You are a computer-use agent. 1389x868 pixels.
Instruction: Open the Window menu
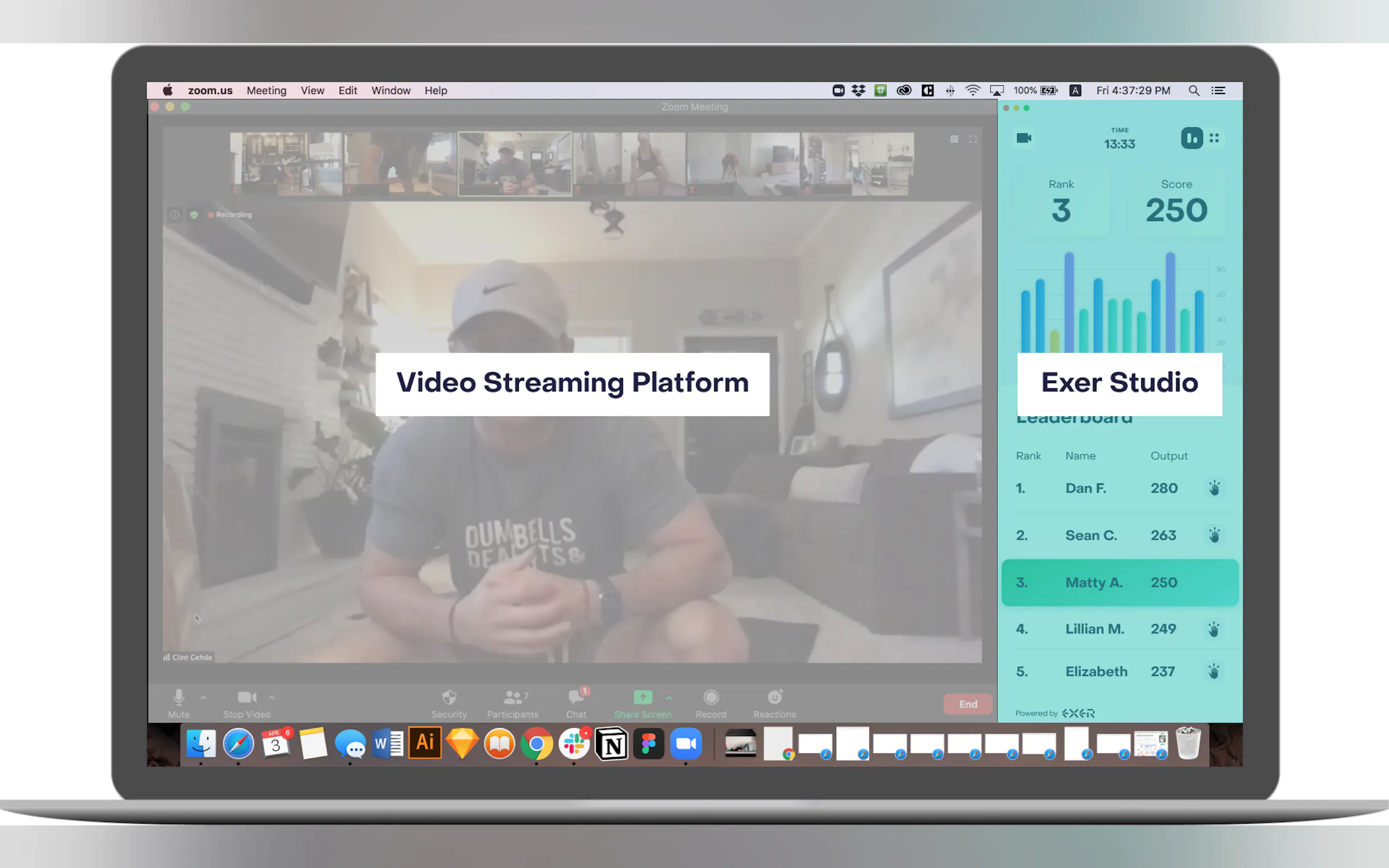[390, 90]
